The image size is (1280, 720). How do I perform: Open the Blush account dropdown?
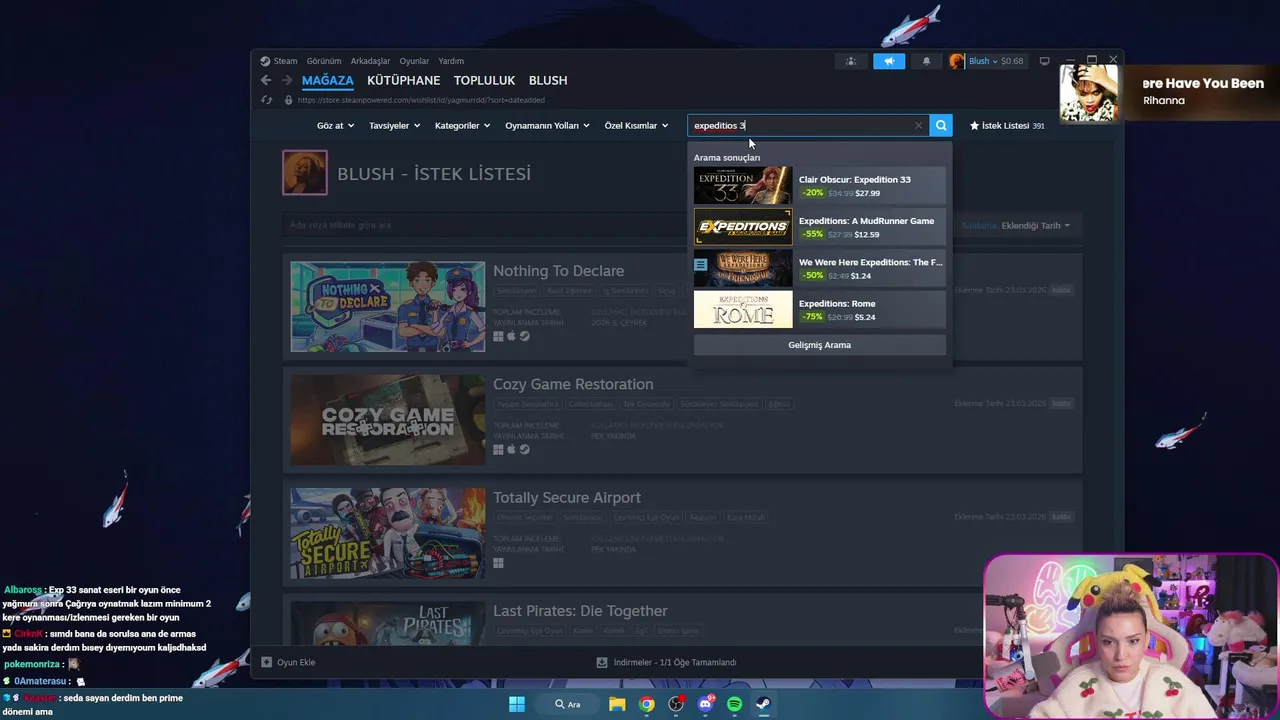pos(983,61)
